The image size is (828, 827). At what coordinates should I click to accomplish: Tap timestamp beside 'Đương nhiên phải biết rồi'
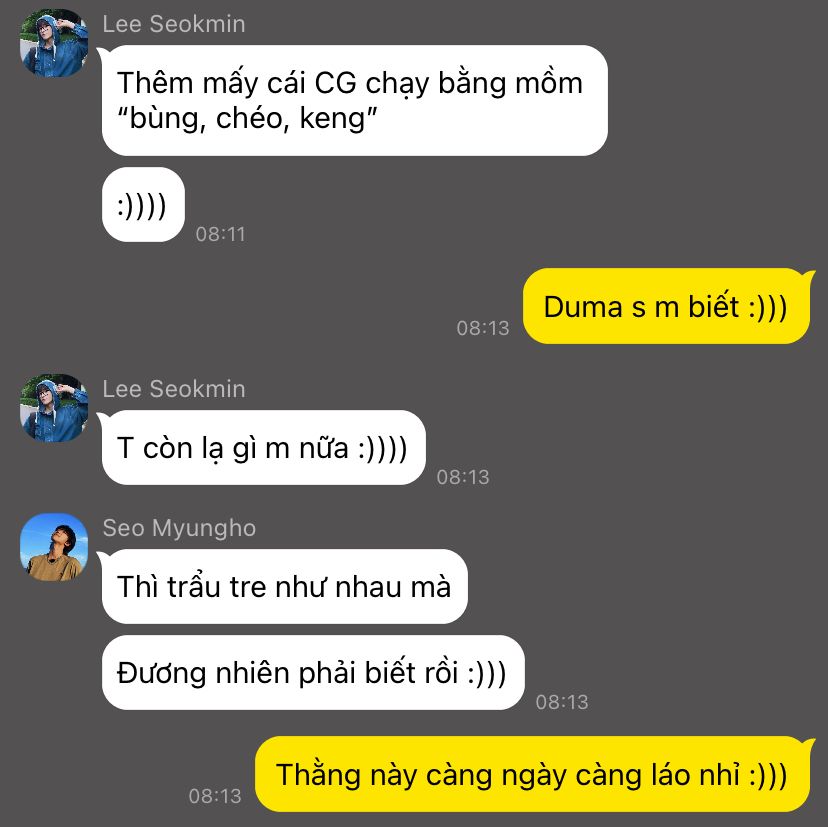[x=562, y=702]
